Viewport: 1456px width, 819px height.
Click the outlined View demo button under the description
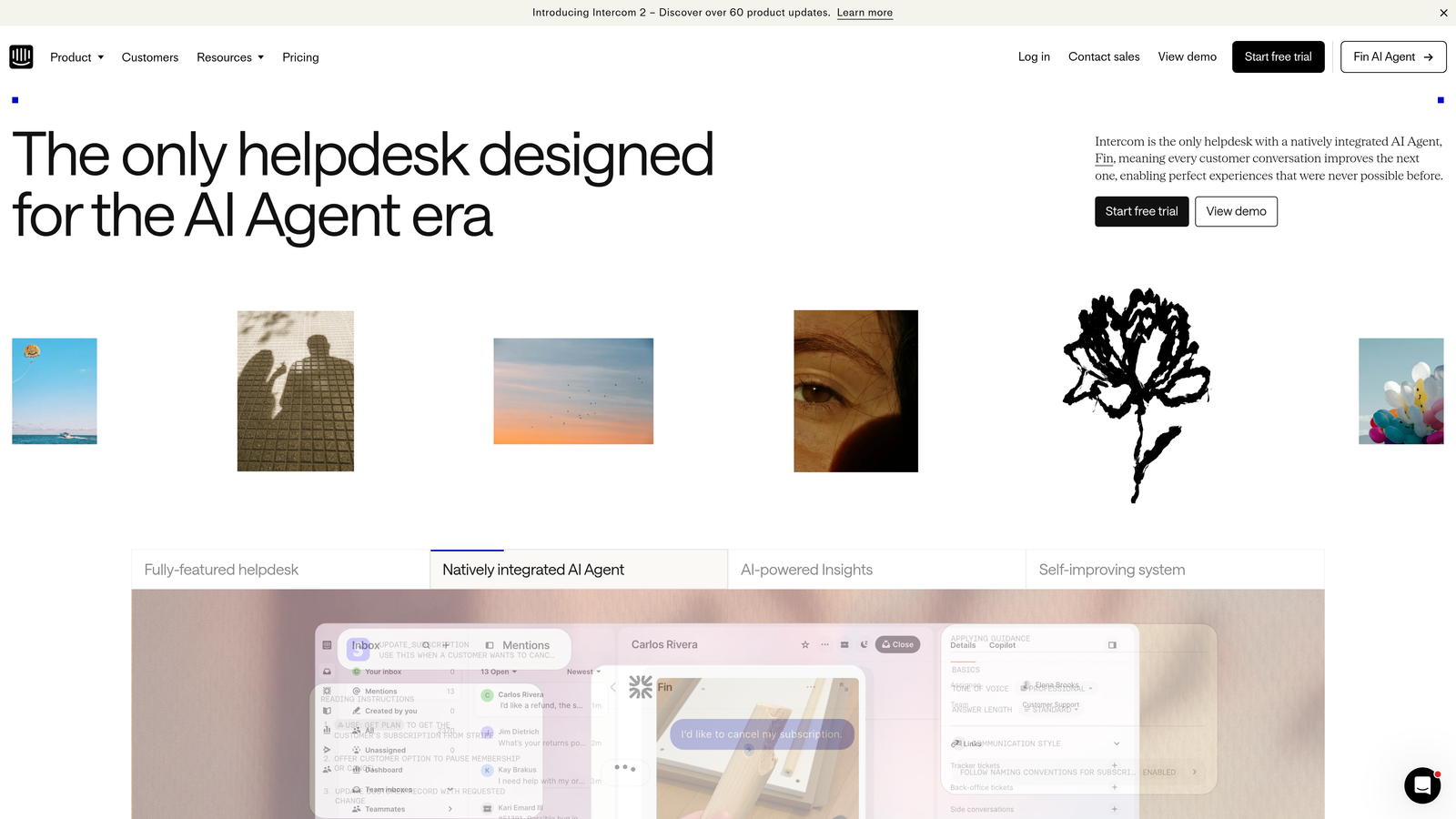[1236, 211]
